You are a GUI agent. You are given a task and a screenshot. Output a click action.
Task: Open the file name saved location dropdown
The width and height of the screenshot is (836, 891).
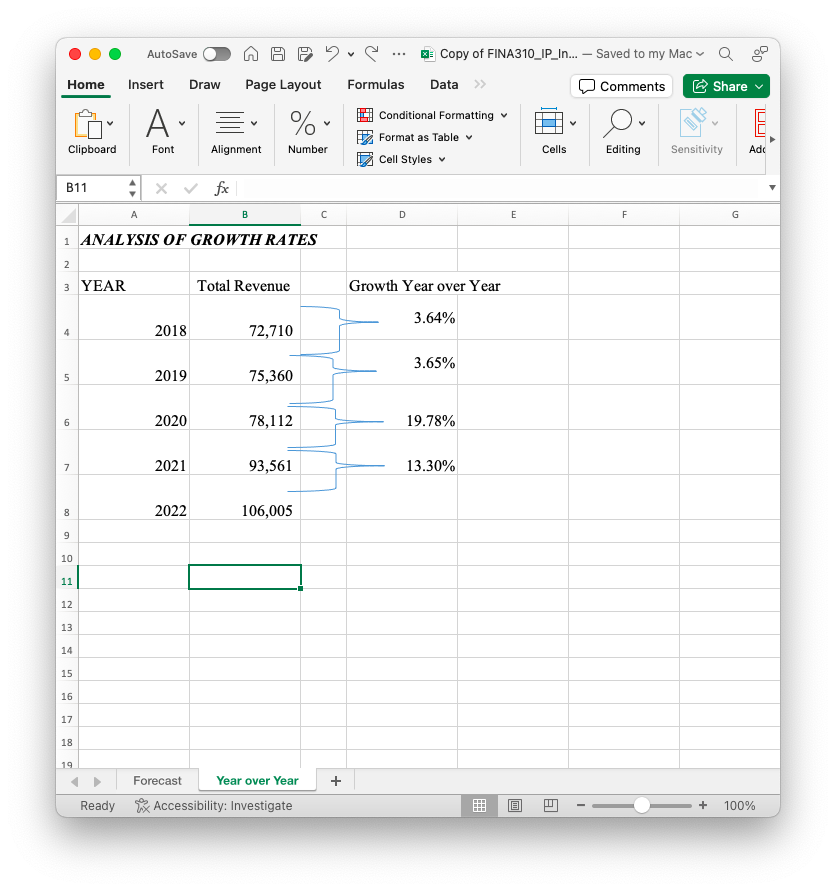700,54
